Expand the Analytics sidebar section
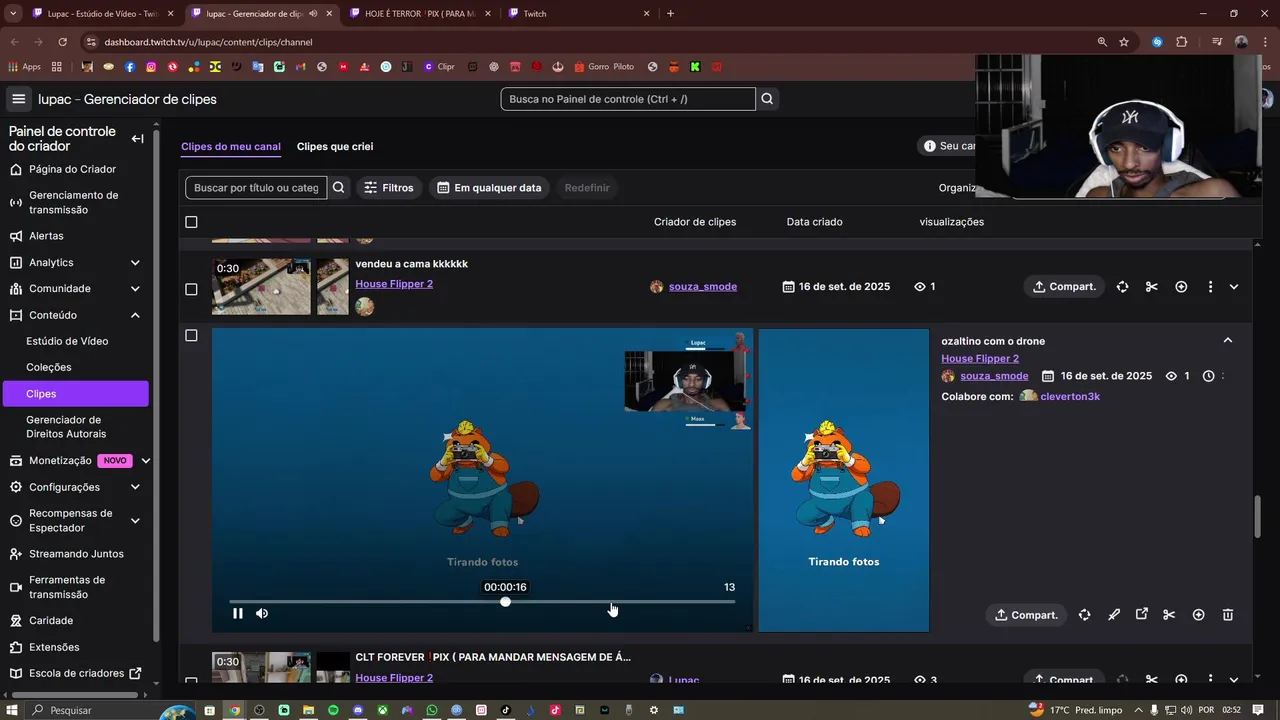The width and height of the screenshot is (1280, 720). tap(135, 263)
